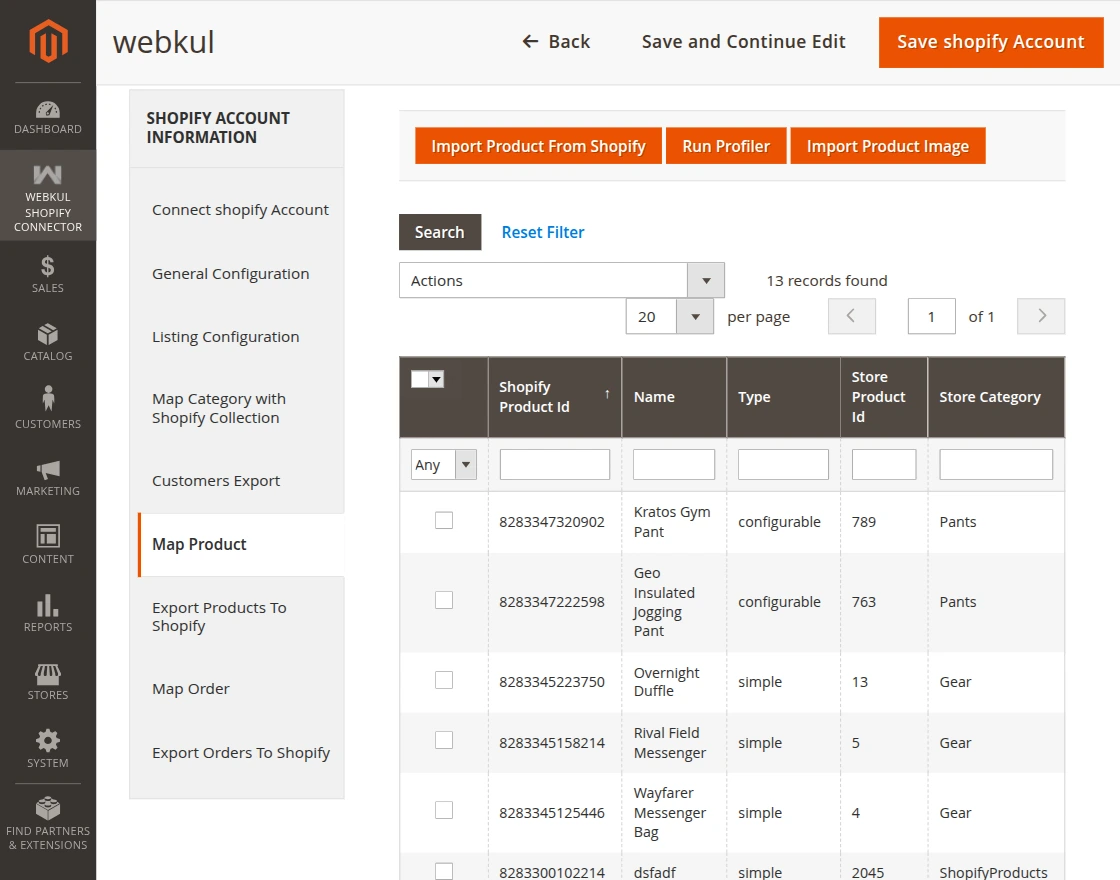Tick the Rival Field Messenger checkbox
Screen dimensions: 1120x880
[x=443, y=740]
